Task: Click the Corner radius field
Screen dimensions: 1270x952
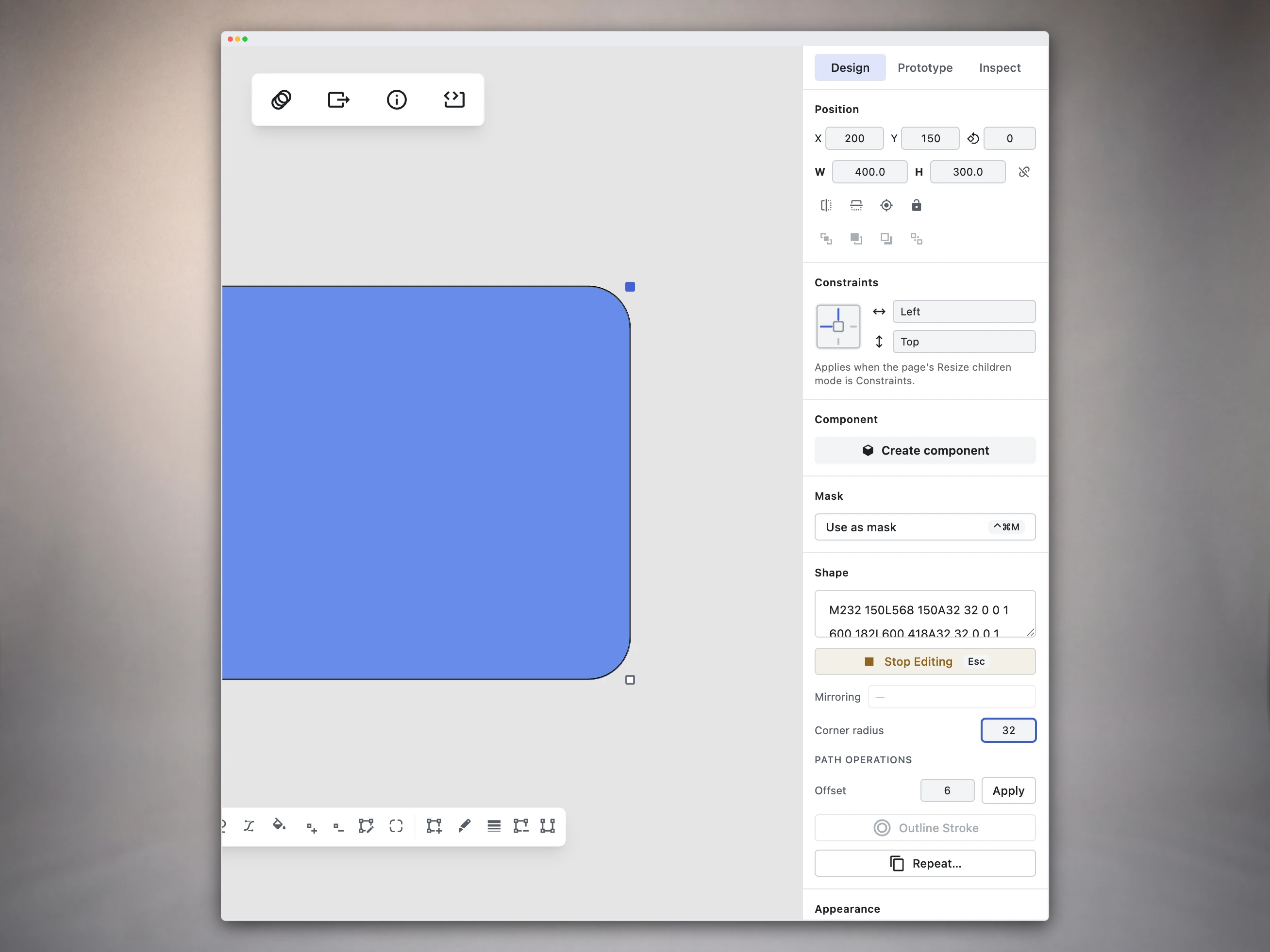Action: pyautogui.click(x=1008, y=730)
